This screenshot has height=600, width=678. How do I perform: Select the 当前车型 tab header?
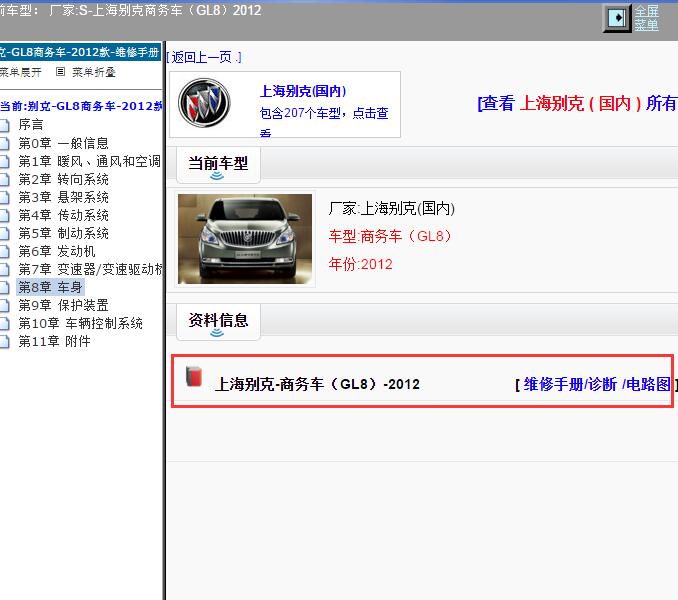(x=218, y=165)
